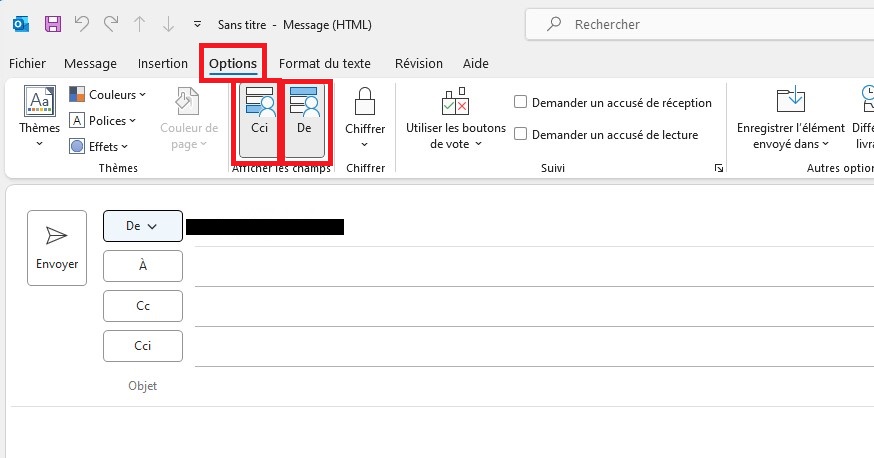Screen dimensions: 874x458
Task: Click the Outlook app icon in title bar
Action: click(x=21, y=24)
